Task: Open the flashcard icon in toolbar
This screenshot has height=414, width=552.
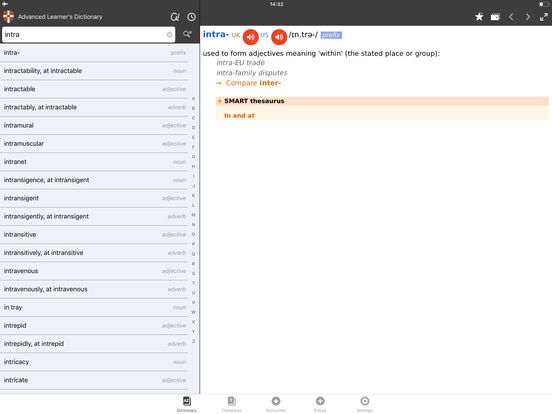Action: pos(495,17)
